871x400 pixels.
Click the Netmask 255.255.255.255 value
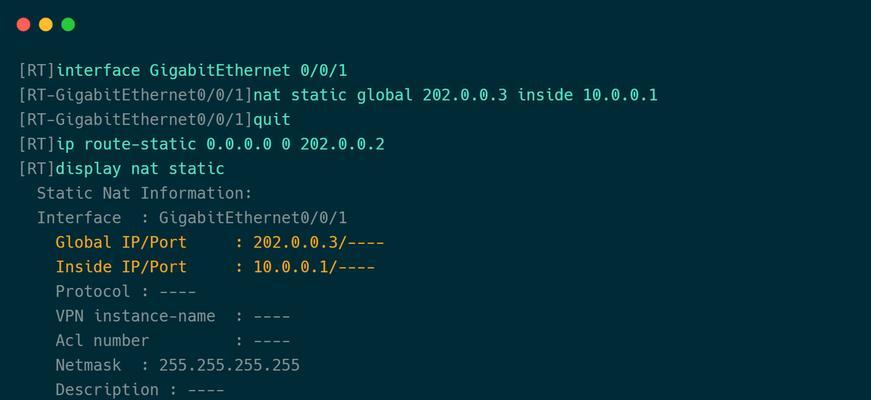[x=229, y=365]
